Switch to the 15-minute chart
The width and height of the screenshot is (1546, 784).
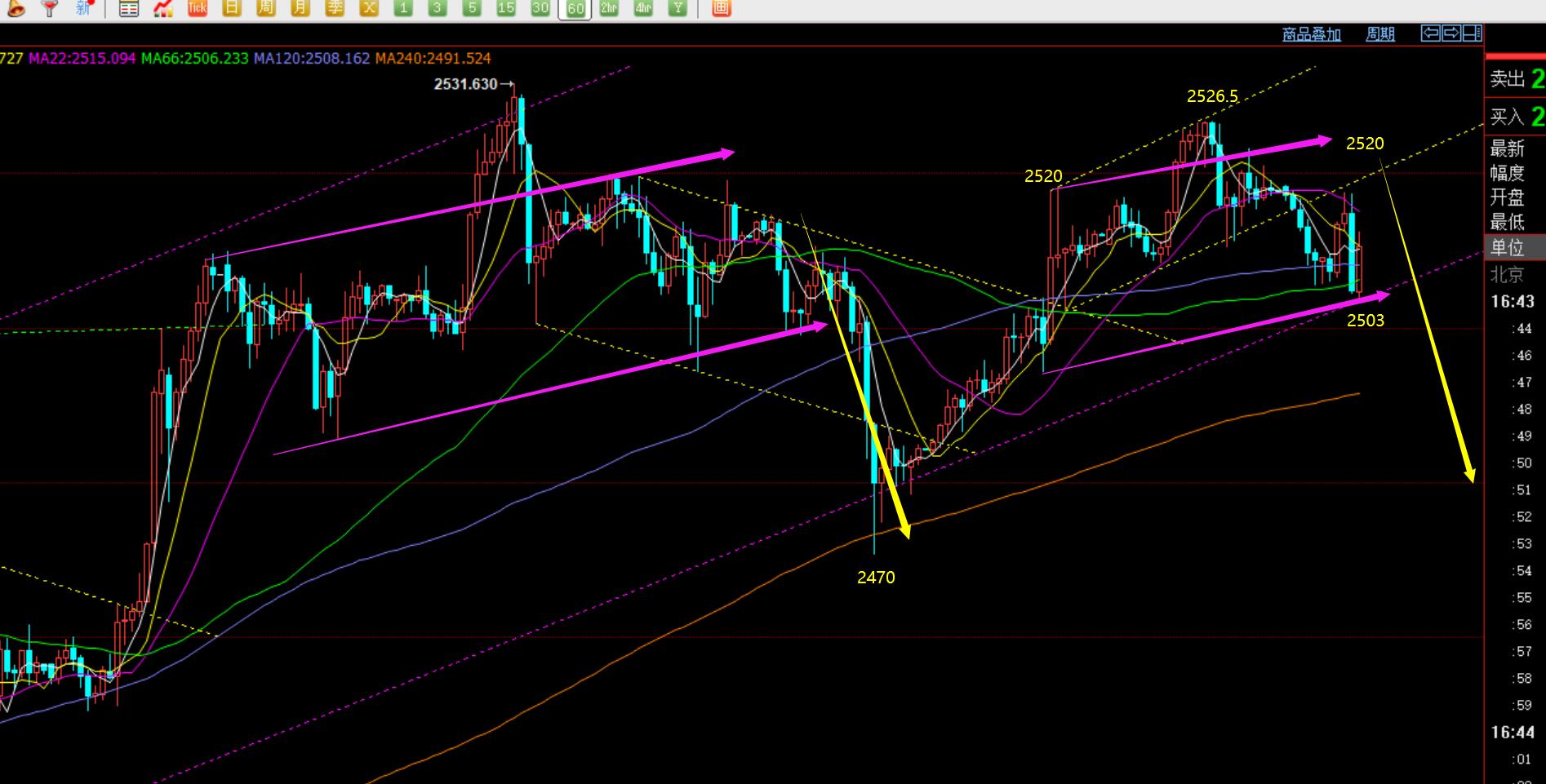tap(506, 8)
